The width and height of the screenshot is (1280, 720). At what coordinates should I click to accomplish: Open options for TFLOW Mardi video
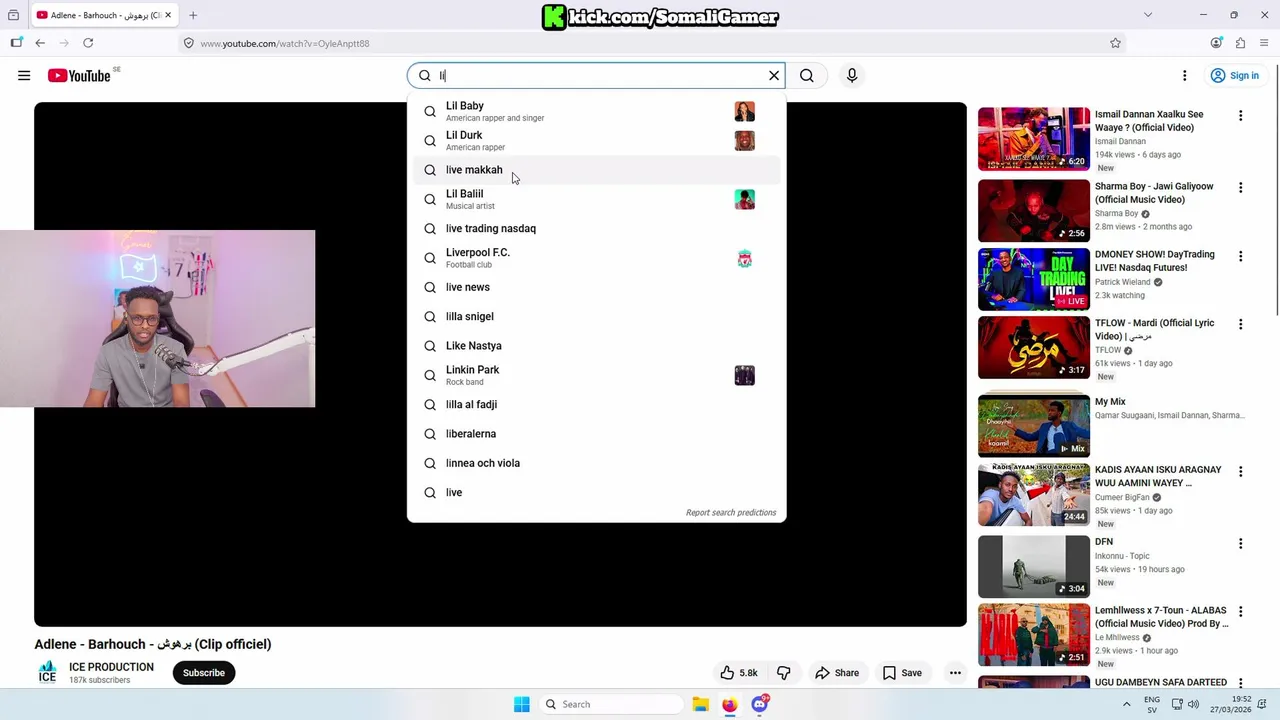tap(1240, 324)
